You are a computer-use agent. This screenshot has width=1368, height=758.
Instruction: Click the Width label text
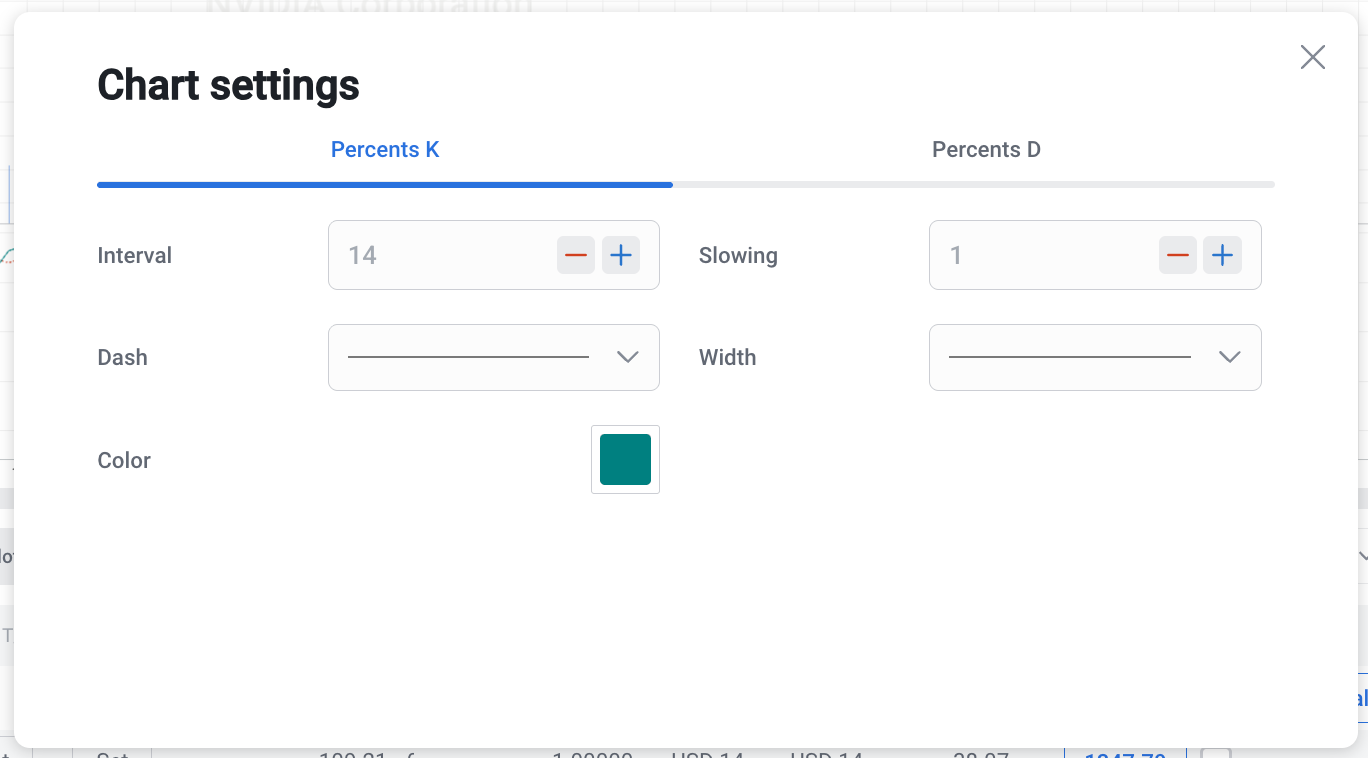tap(727, 358)
